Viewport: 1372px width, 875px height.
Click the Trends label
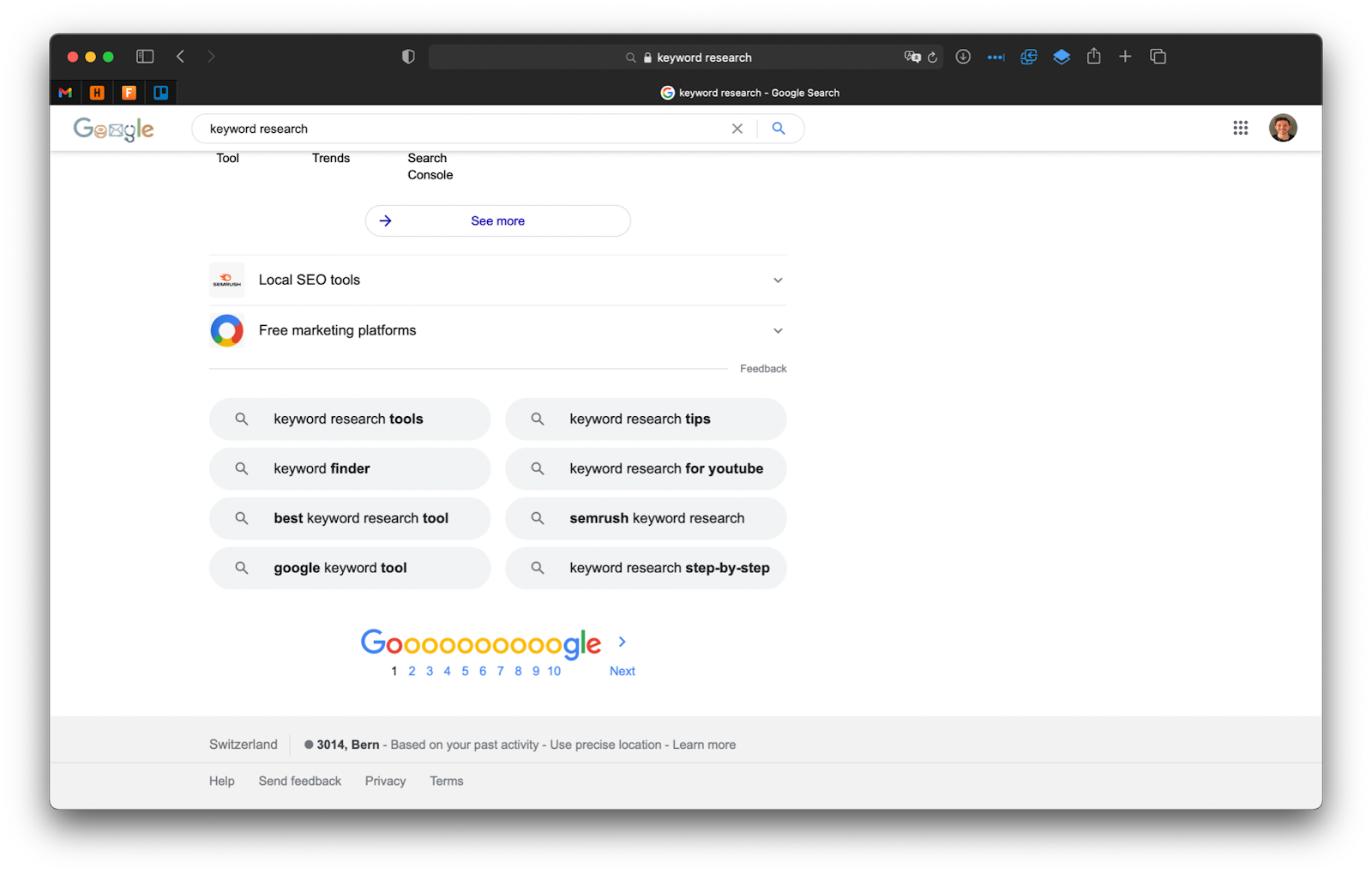pyautogui.click(x=331, y=158)
